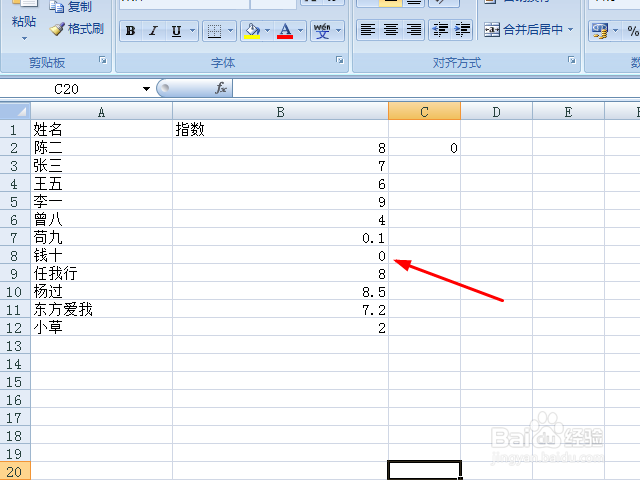Click cell B10 with value 8.5

point(280,291)
